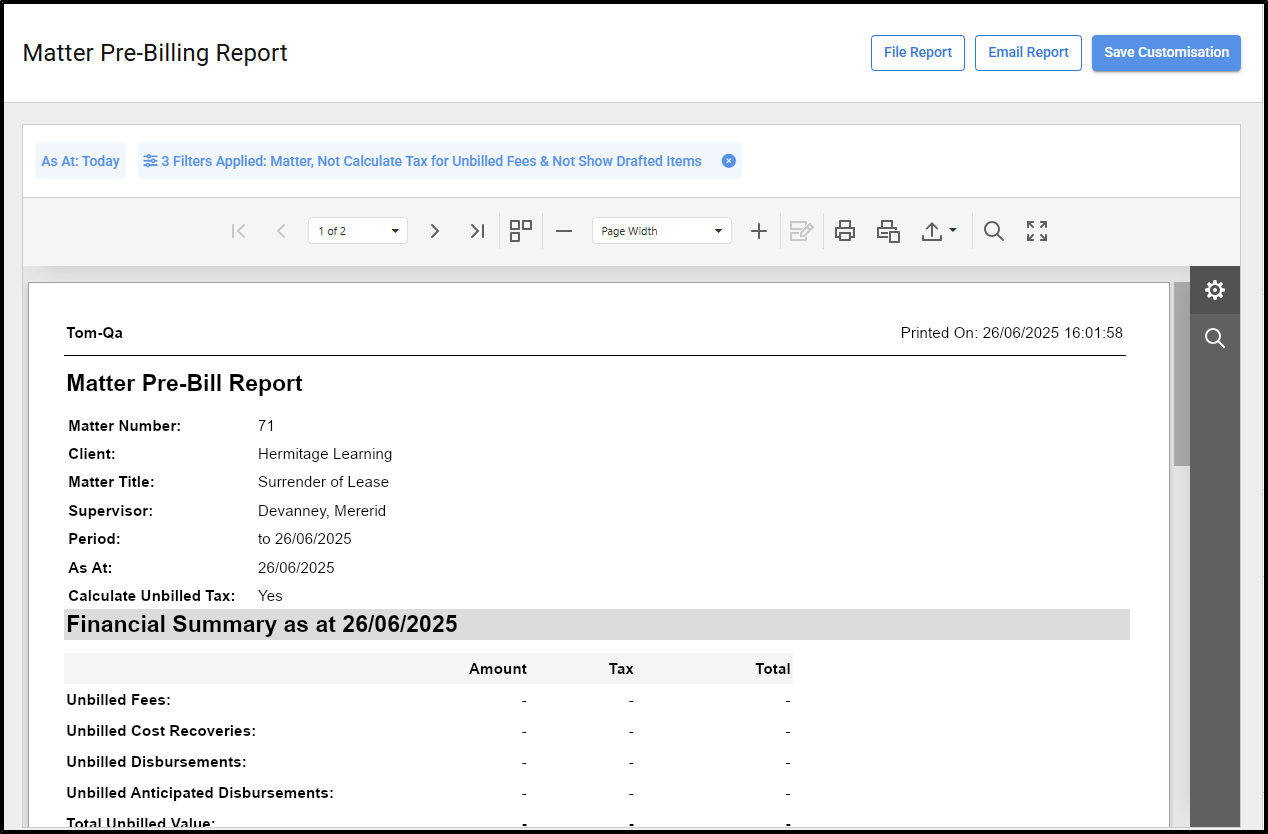Print the report using the printer icon
This screenshot has height=834, width=1268.
pyautogui.click(x=845, y=231)
